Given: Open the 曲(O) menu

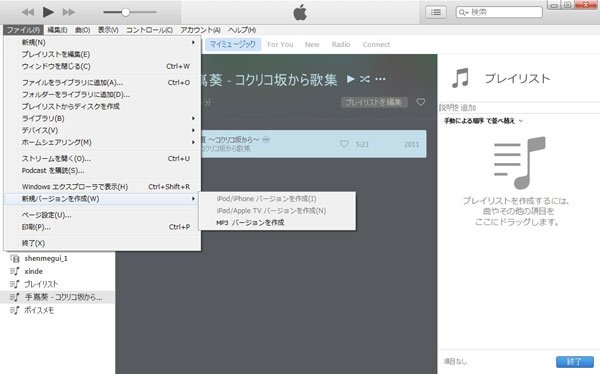Looking at the screenshot, I should point(83,30).
